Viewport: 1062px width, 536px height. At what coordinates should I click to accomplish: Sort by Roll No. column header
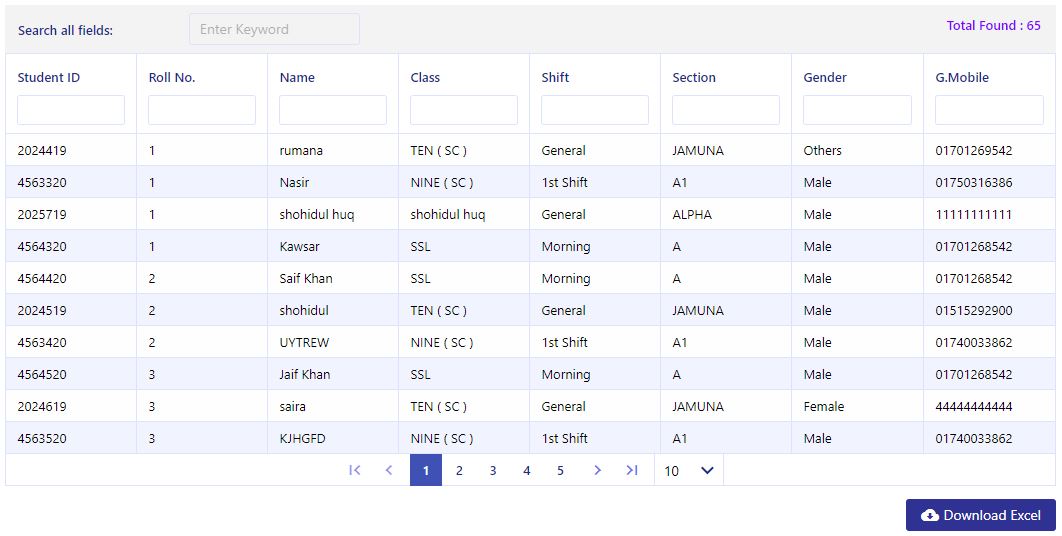click(x=172, y=77)
